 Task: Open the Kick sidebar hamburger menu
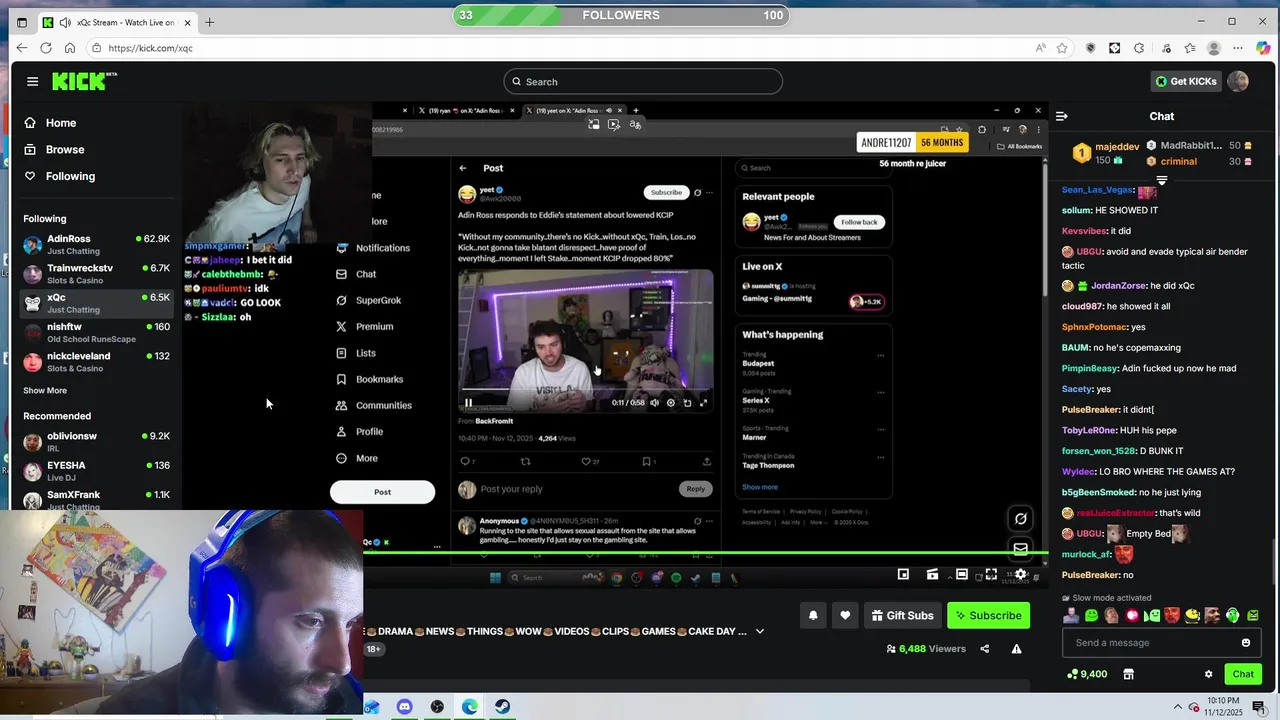point(32,81)
